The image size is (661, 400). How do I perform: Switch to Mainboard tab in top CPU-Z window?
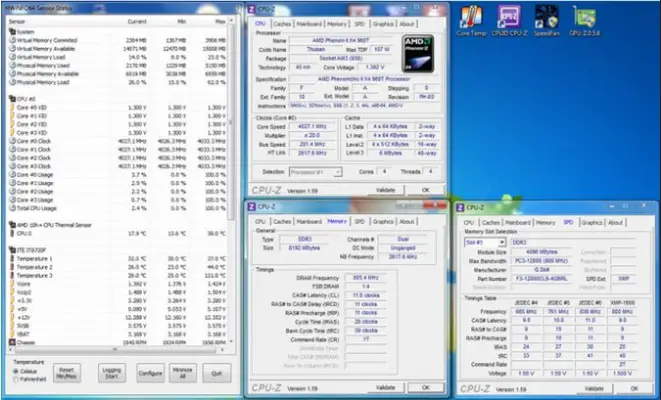point(309,24)
